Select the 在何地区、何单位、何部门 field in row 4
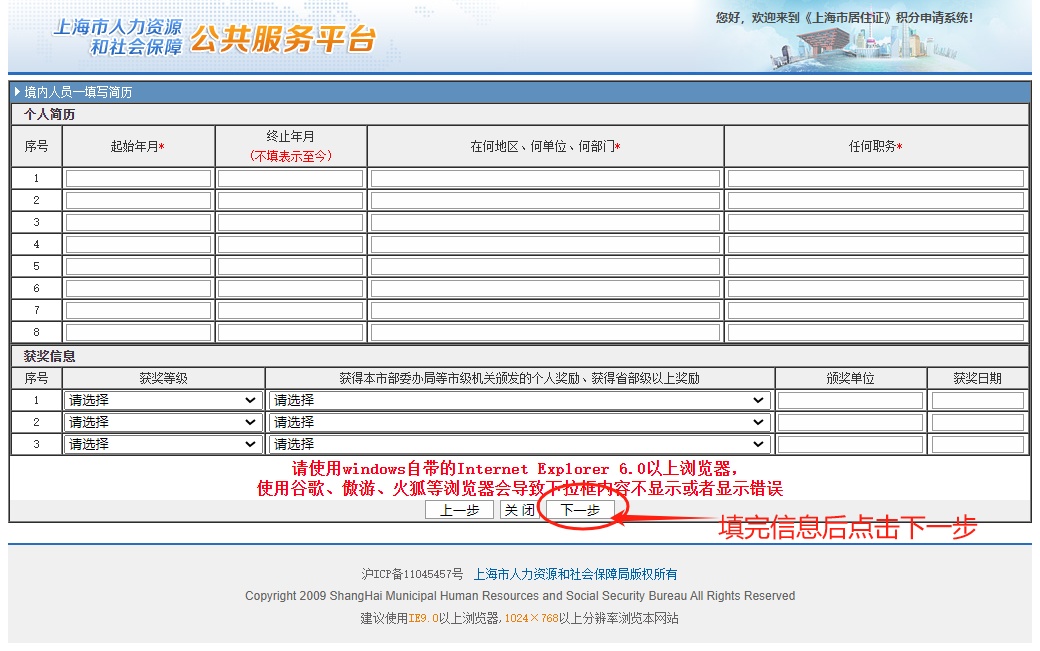Screen dimensions: 1040x651 pos(545,245)
